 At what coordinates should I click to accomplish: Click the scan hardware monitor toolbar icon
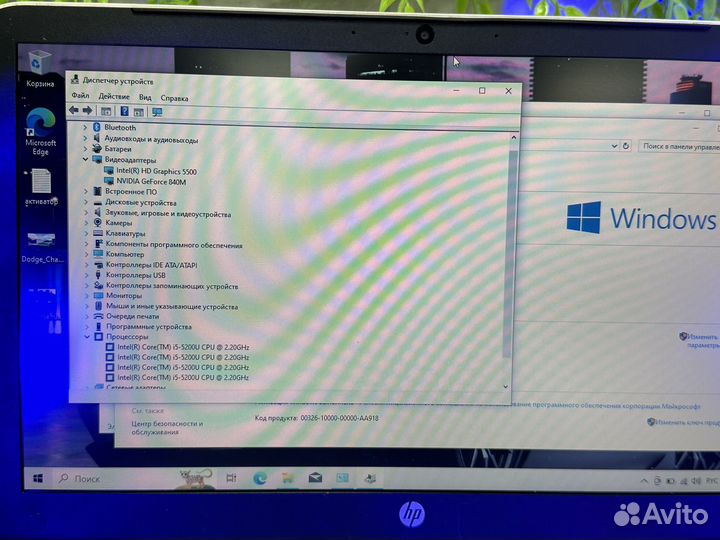157,112
